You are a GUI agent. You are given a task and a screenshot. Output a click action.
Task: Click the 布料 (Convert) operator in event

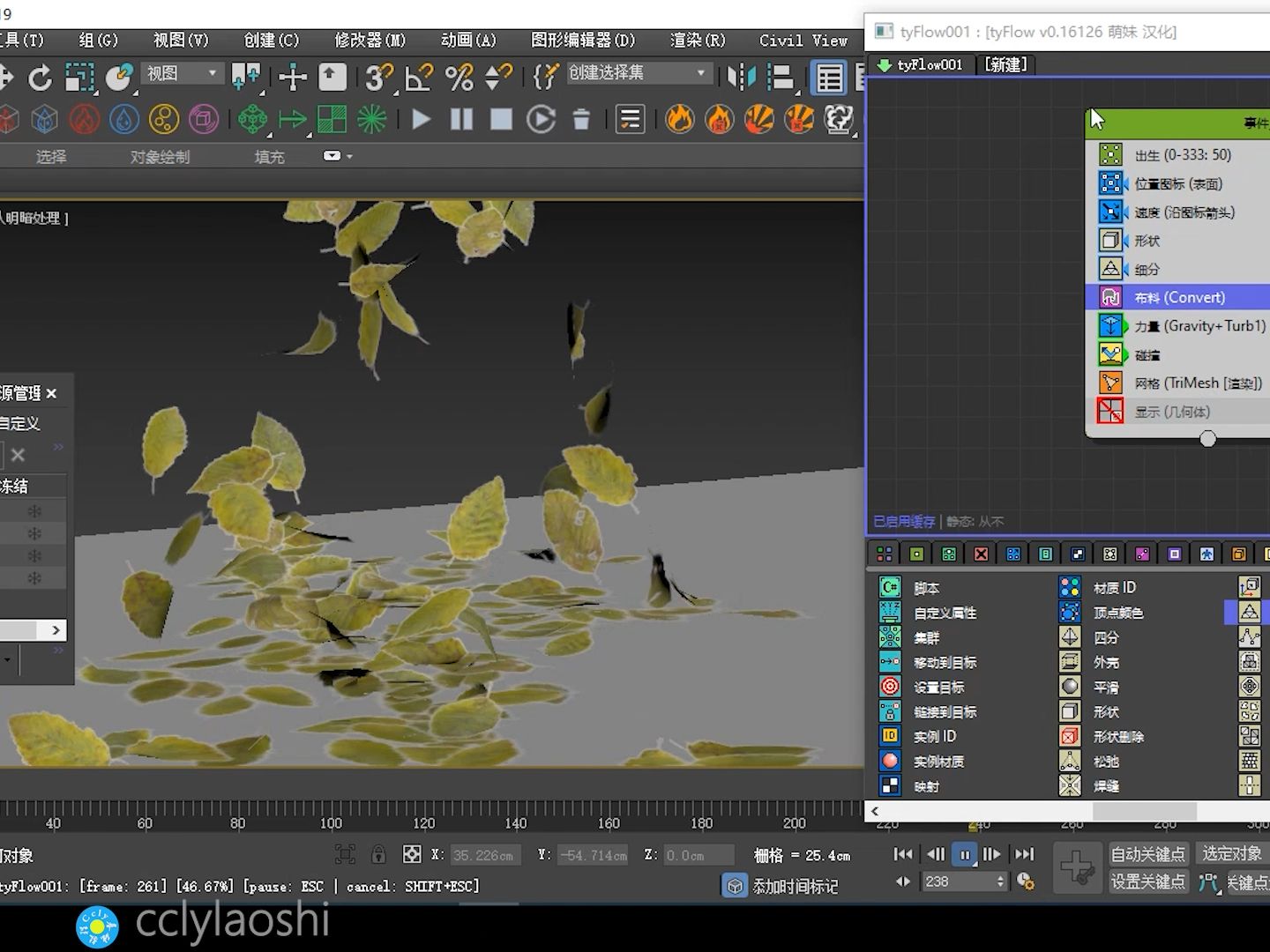click(x=1180, y=298)
